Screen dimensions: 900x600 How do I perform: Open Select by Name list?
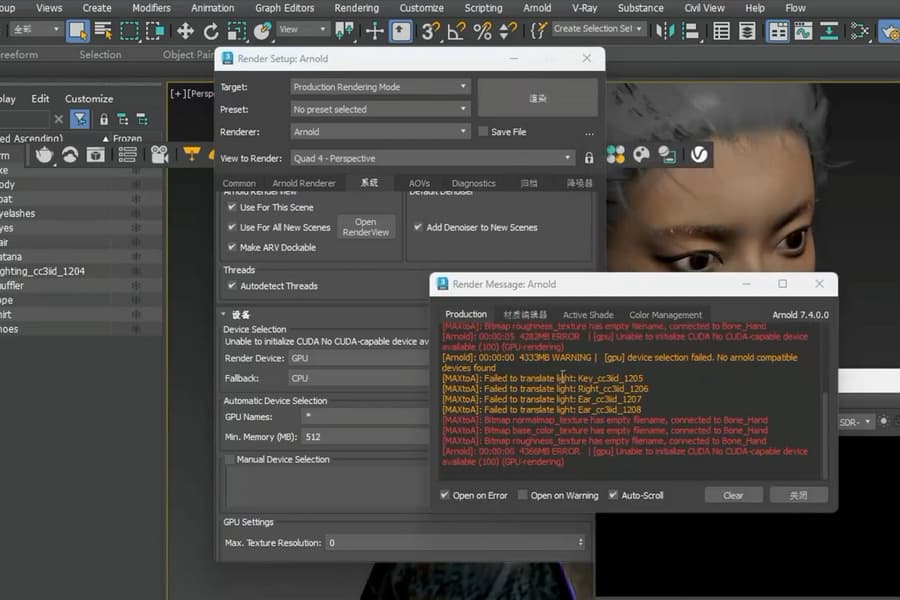(x=103, y=30)
